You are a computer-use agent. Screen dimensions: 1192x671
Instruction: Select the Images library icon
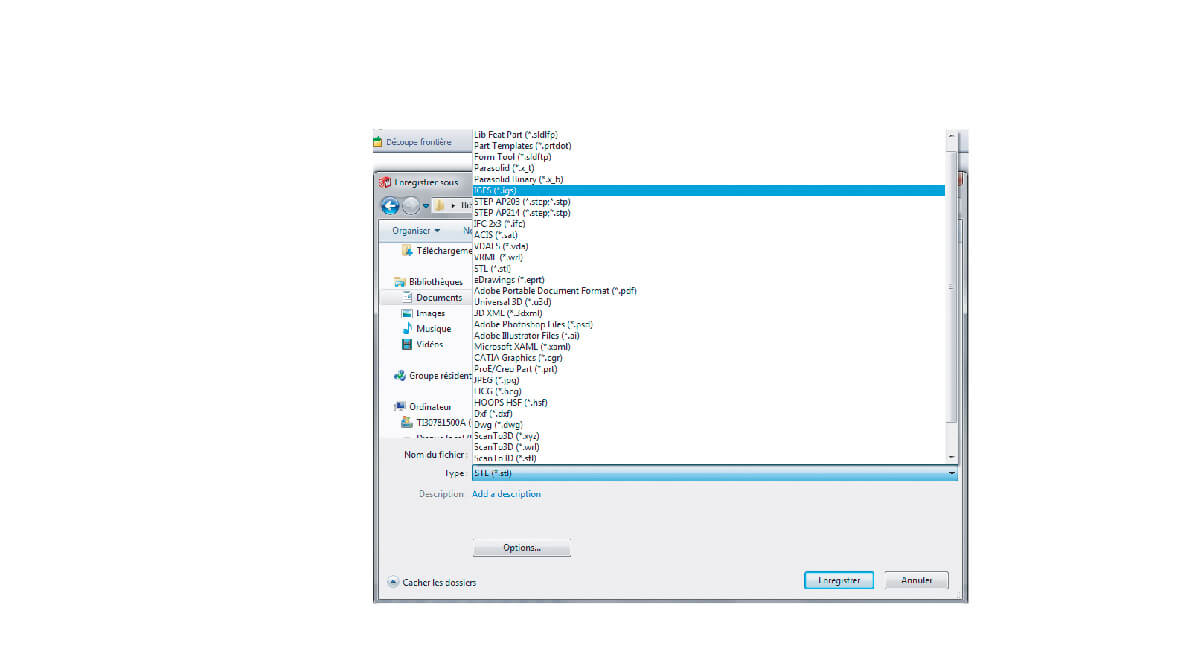[x=407, y=313]
